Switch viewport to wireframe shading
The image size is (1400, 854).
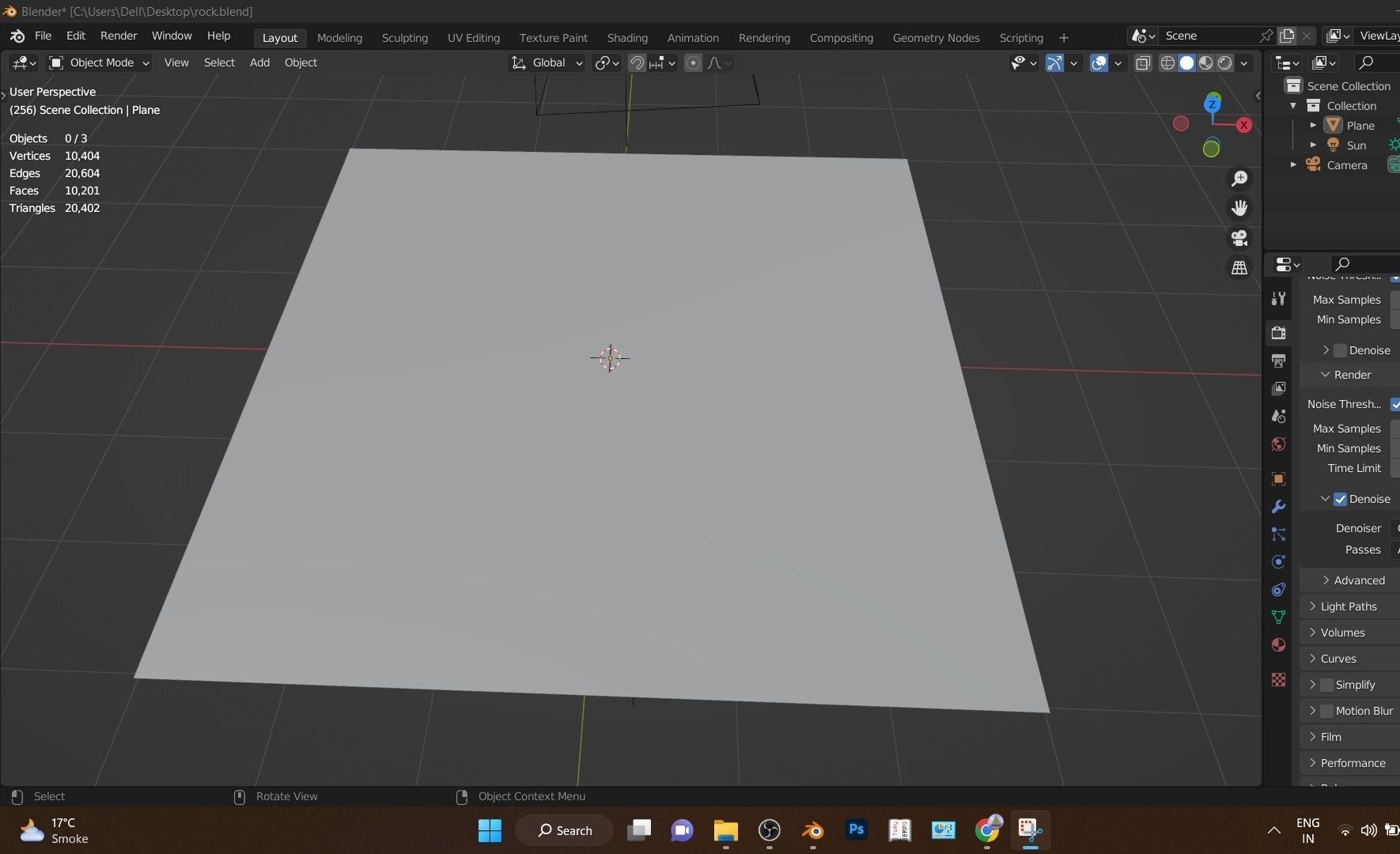[x=1167, y=63]
